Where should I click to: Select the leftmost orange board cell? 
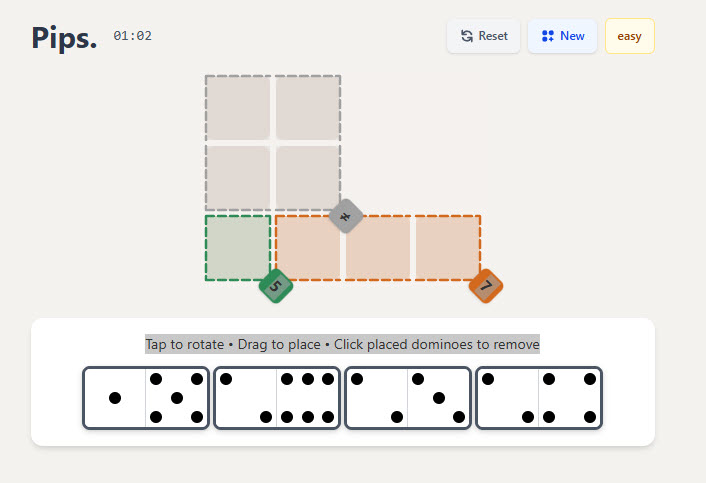308,248
